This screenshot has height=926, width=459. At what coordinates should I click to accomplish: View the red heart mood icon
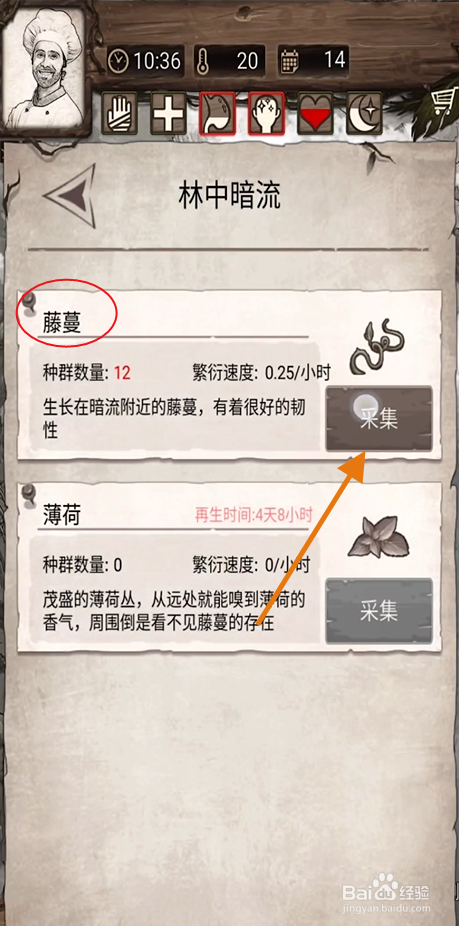(x=315, y=113)
